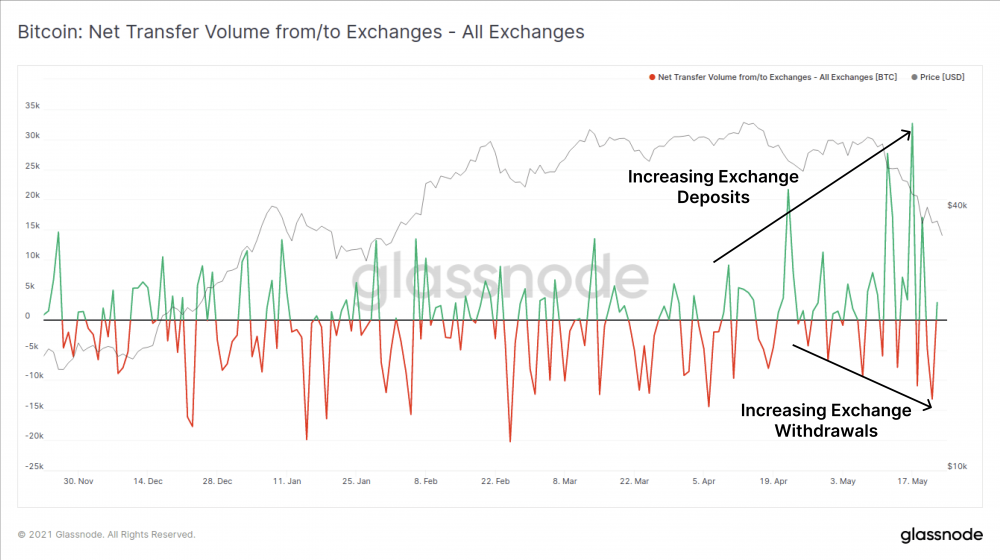This screenshot has width=1000, height=560.
Task: Click the glassnode logo at bottom right
Action: [941, 534]
